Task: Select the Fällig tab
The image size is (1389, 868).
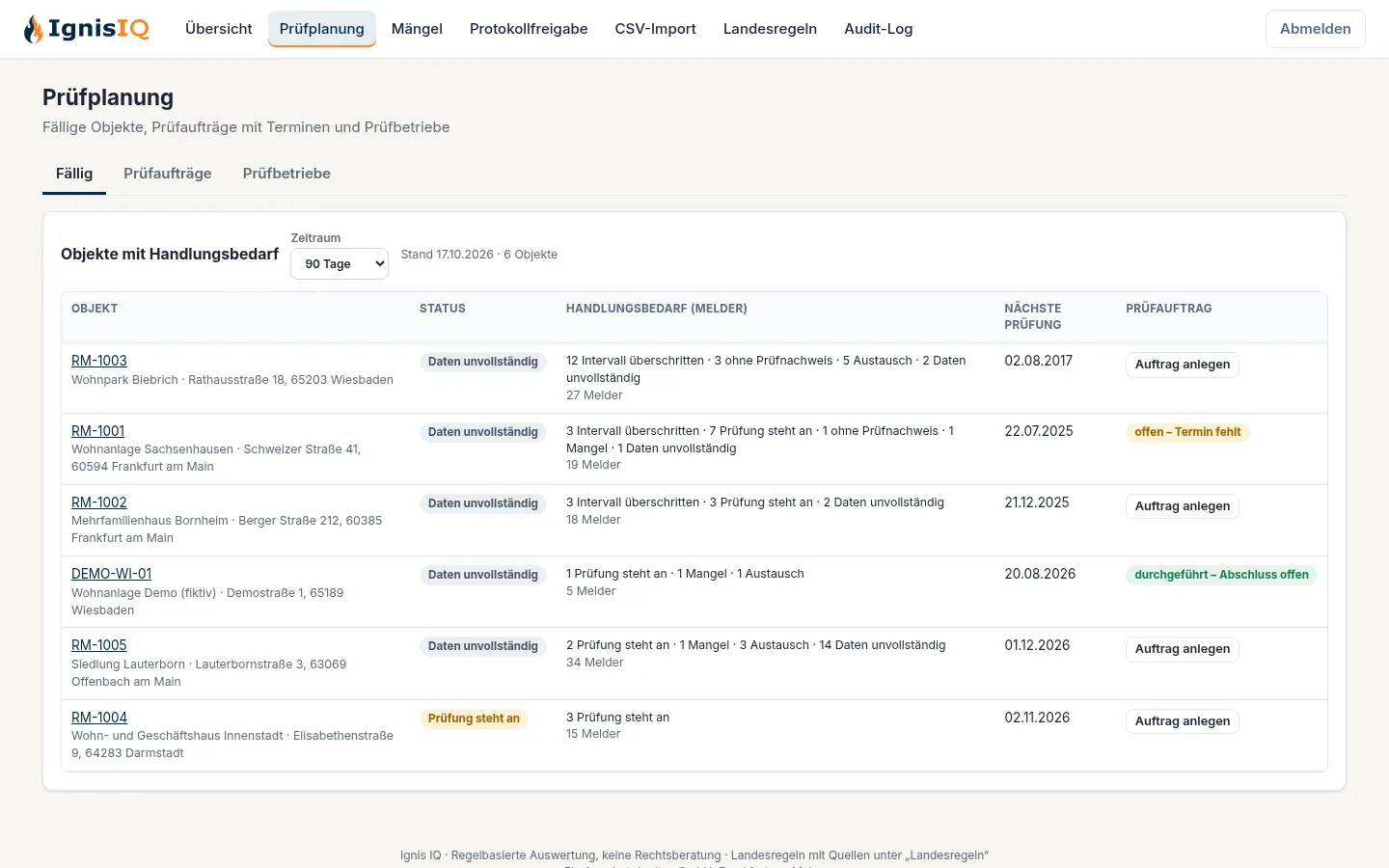Action: click(74, 174)
